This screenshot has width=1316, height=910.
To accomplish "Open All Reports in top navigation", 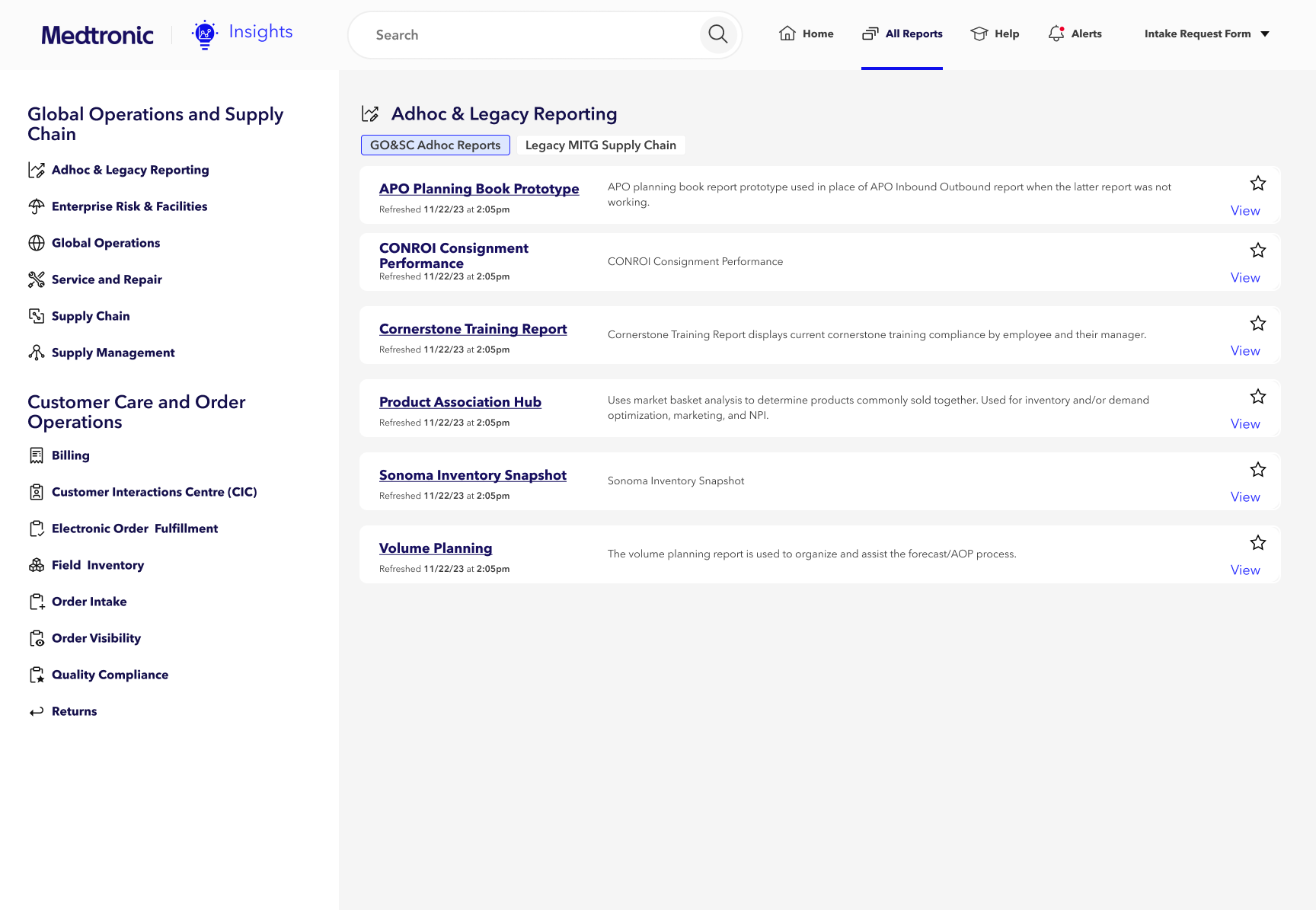I will (x=902, y=34).
